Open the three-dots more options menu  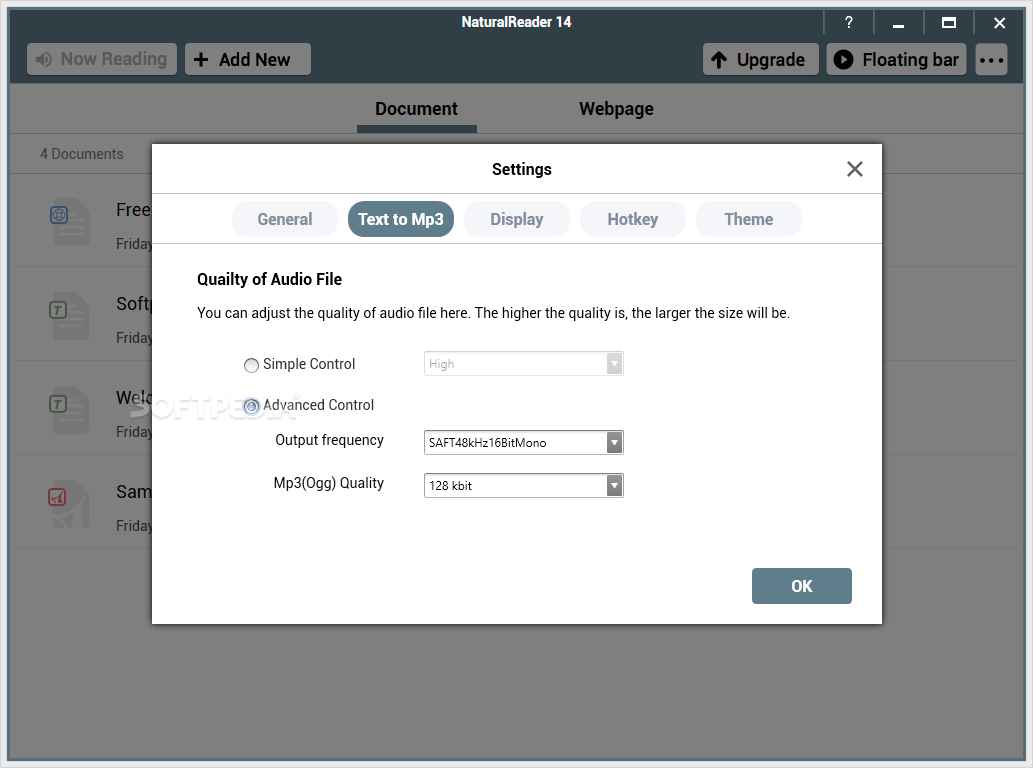coord(991,60)
